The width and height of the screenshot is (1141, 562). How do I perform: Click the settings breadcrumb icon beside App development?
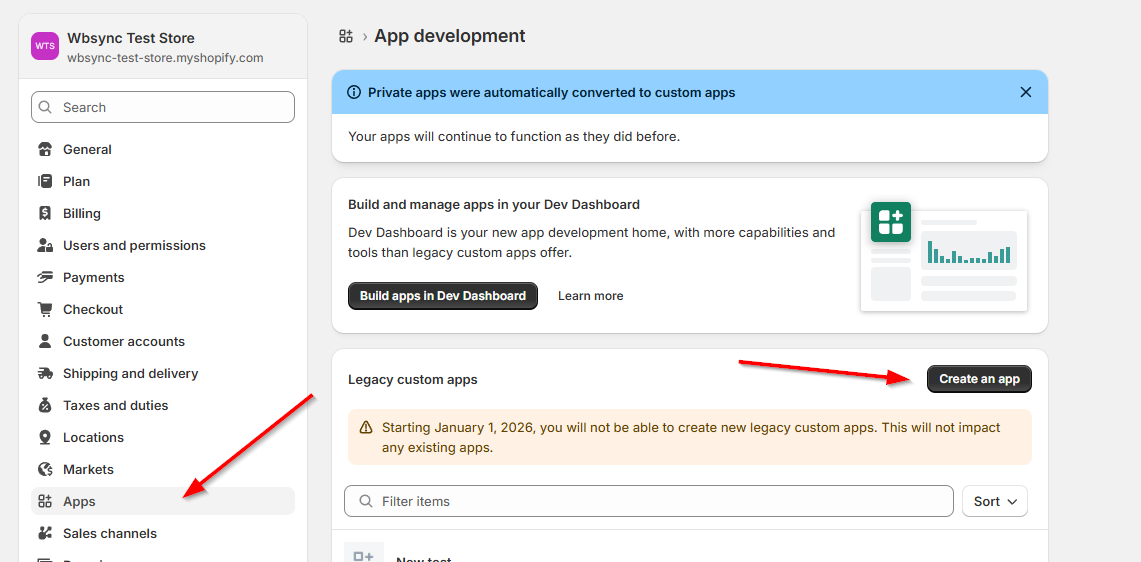[346, 36]
